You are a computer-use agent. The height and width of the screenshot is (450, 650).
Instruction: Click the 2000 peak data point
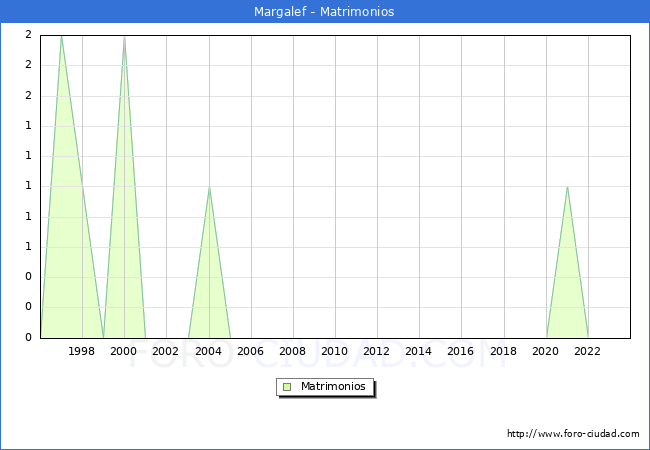[x=124, y=36]
